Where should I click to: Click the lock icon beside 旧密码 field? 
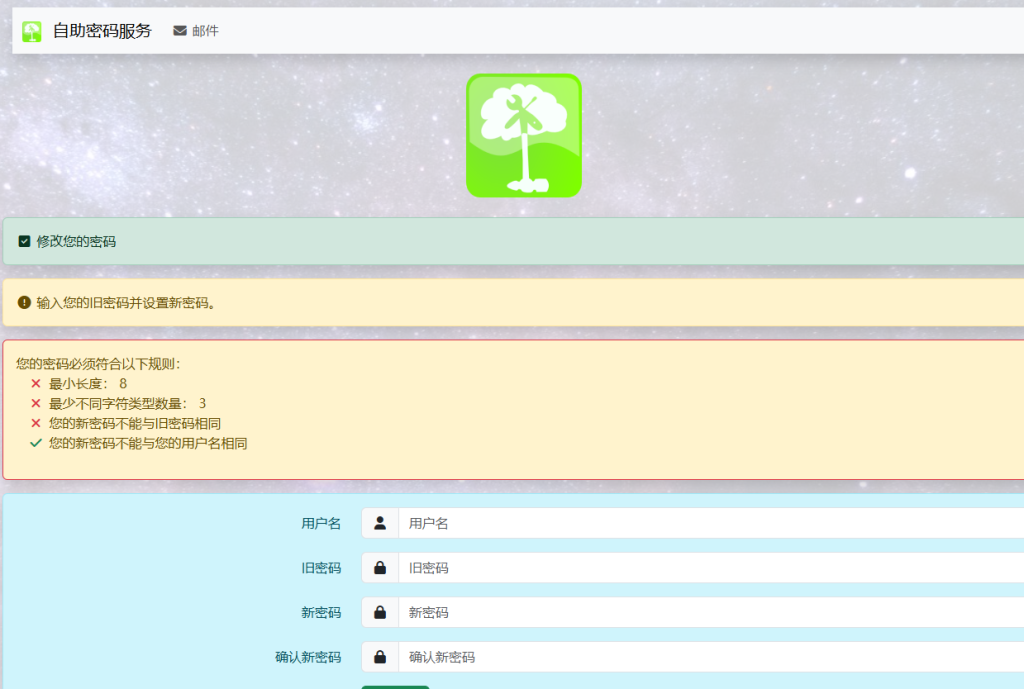[380, 568]
